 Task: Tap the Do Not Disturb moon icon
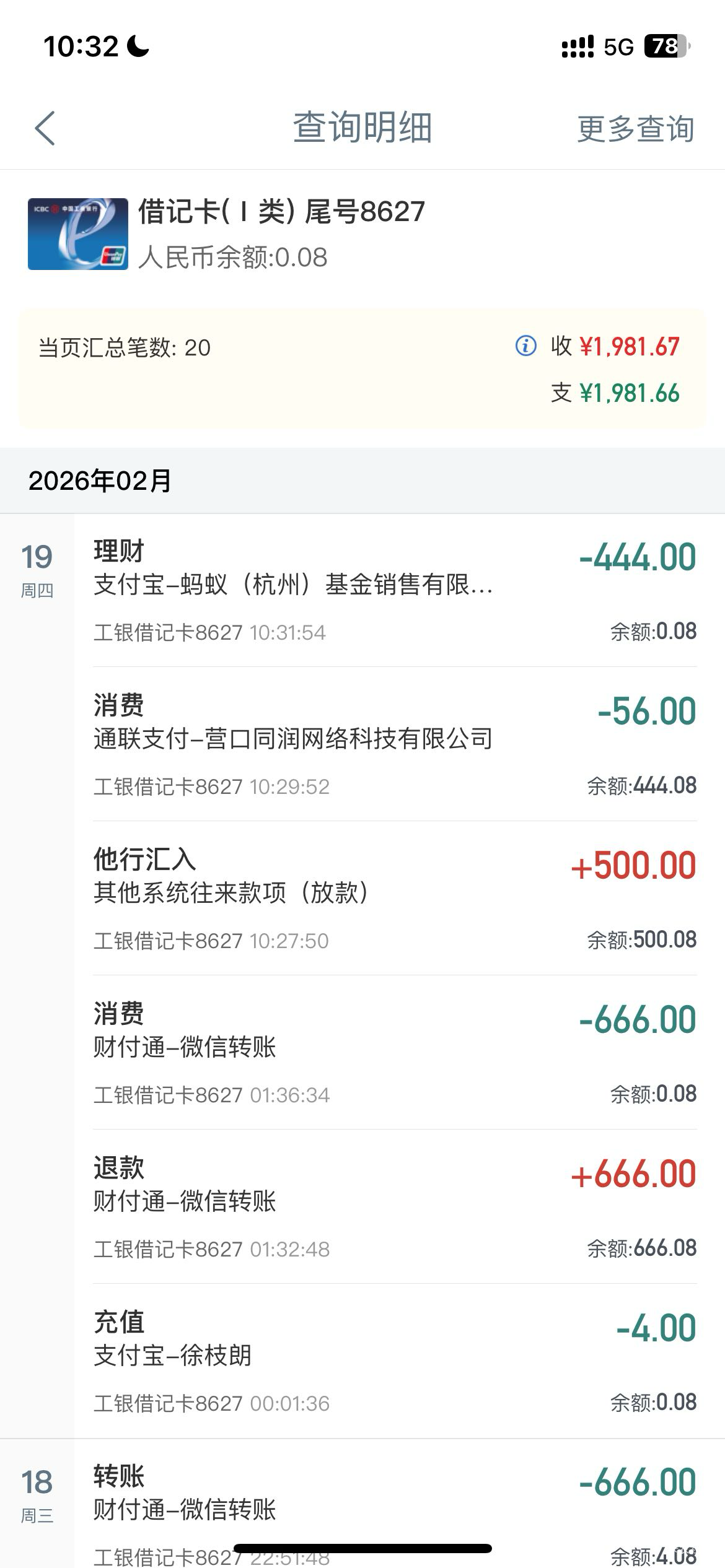tap(138, 46)
